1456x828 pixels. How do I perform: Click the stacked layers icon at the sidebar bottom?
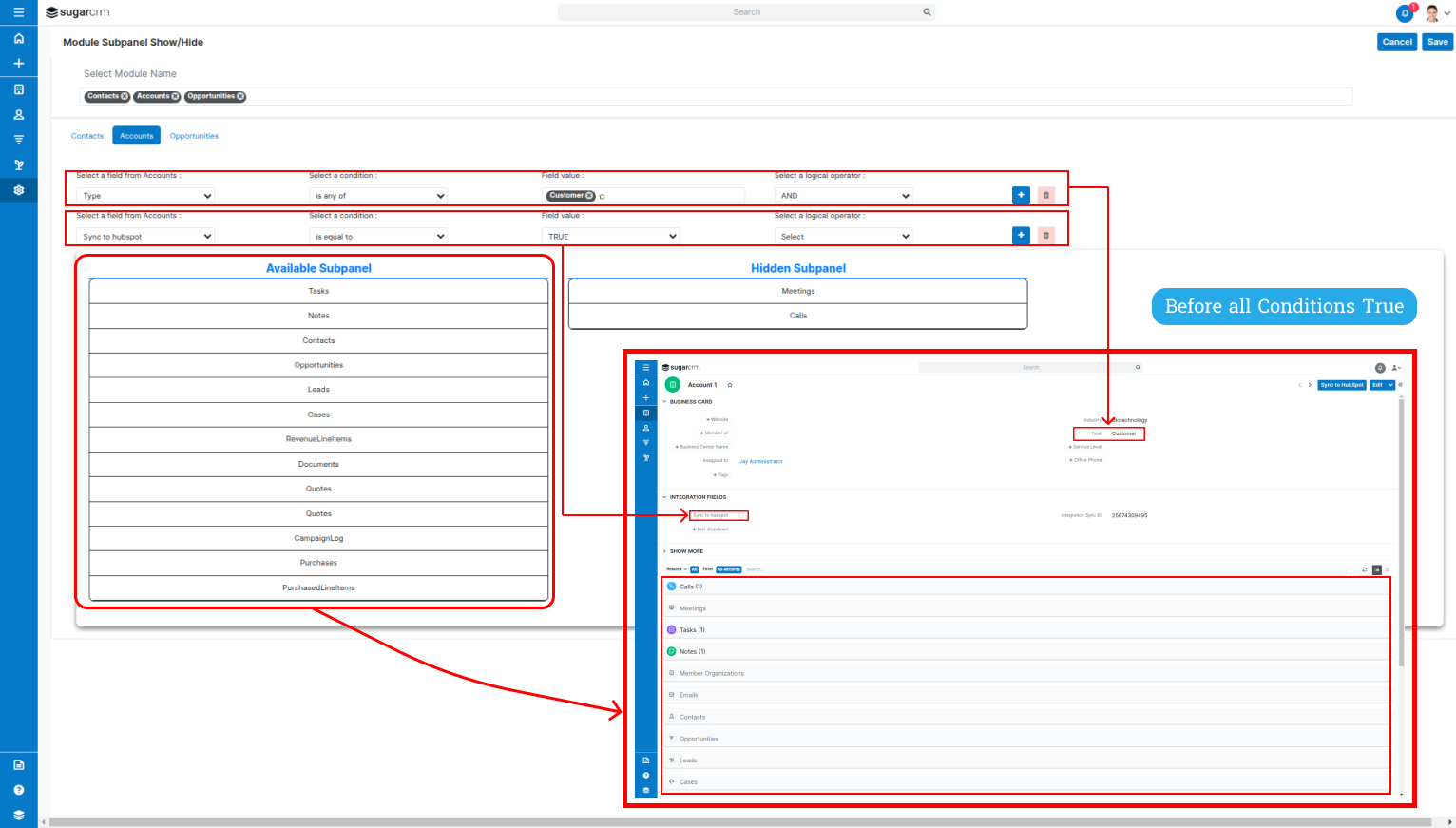[18, 815]
